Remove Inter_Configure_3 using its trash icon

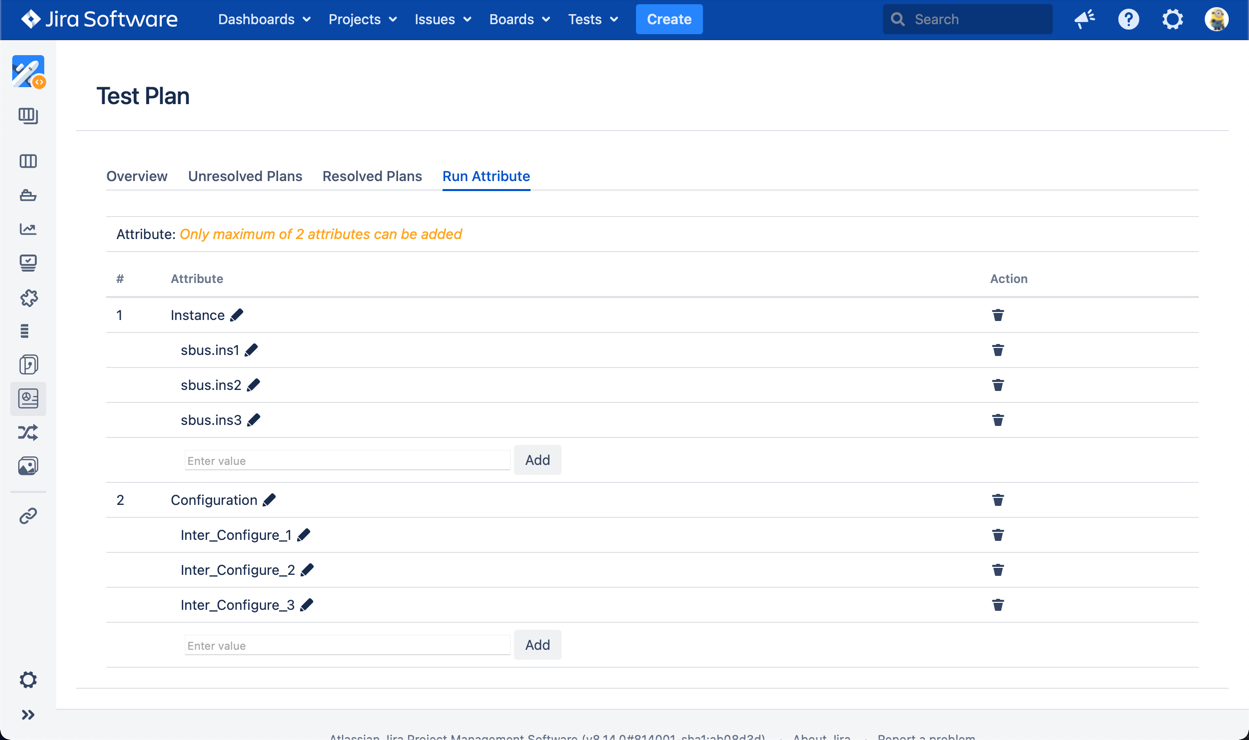tap(997, 605)
